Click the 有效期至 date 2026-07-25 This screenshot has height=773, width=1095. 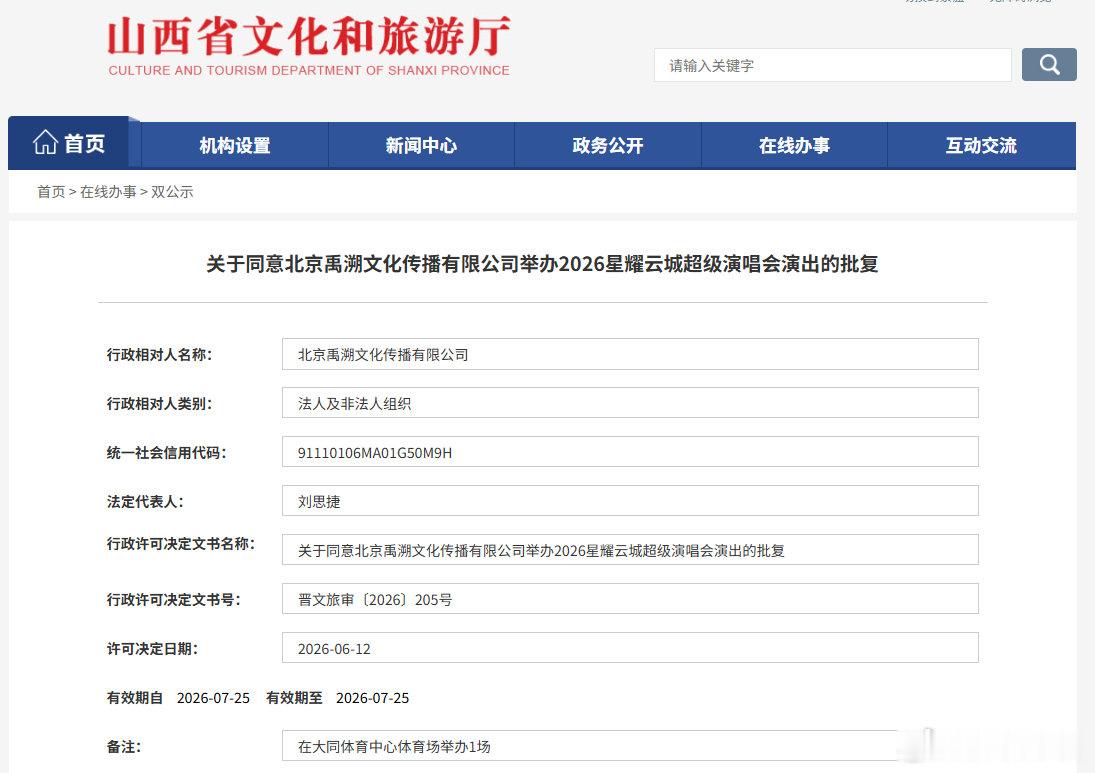[372, 698]
